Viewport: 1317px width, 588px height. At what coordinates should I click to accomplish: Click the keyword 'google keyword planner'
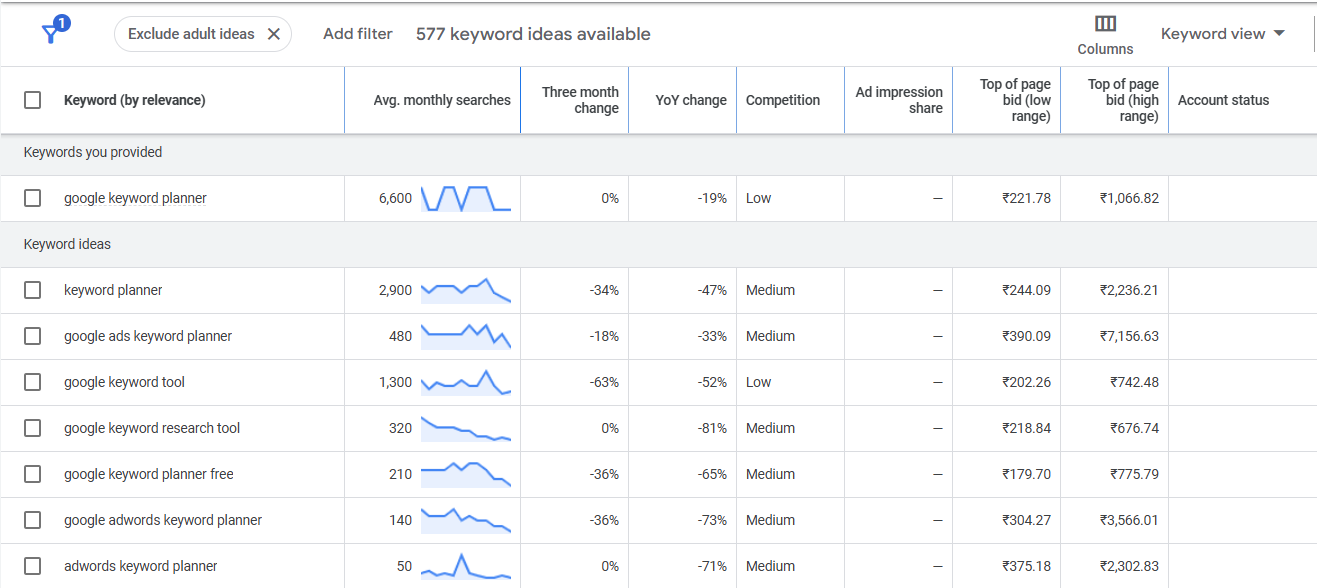tap(135, 198)
